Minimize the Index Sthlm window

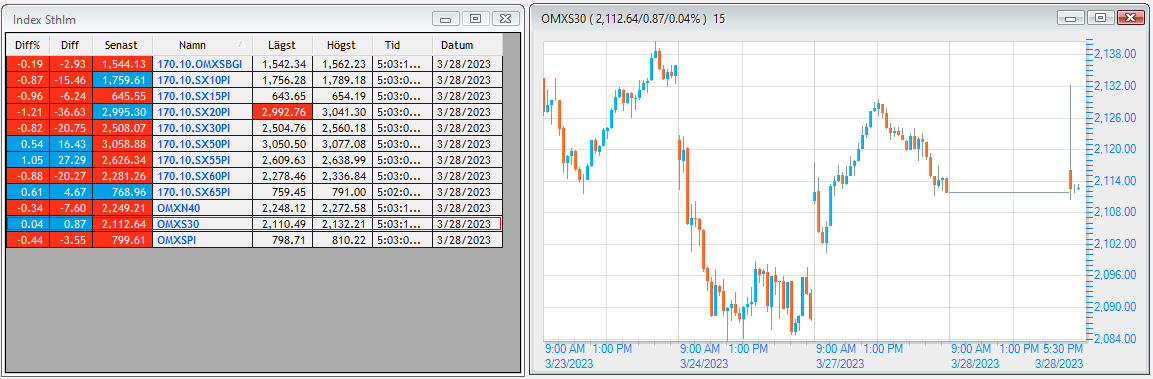pos(447,18)
